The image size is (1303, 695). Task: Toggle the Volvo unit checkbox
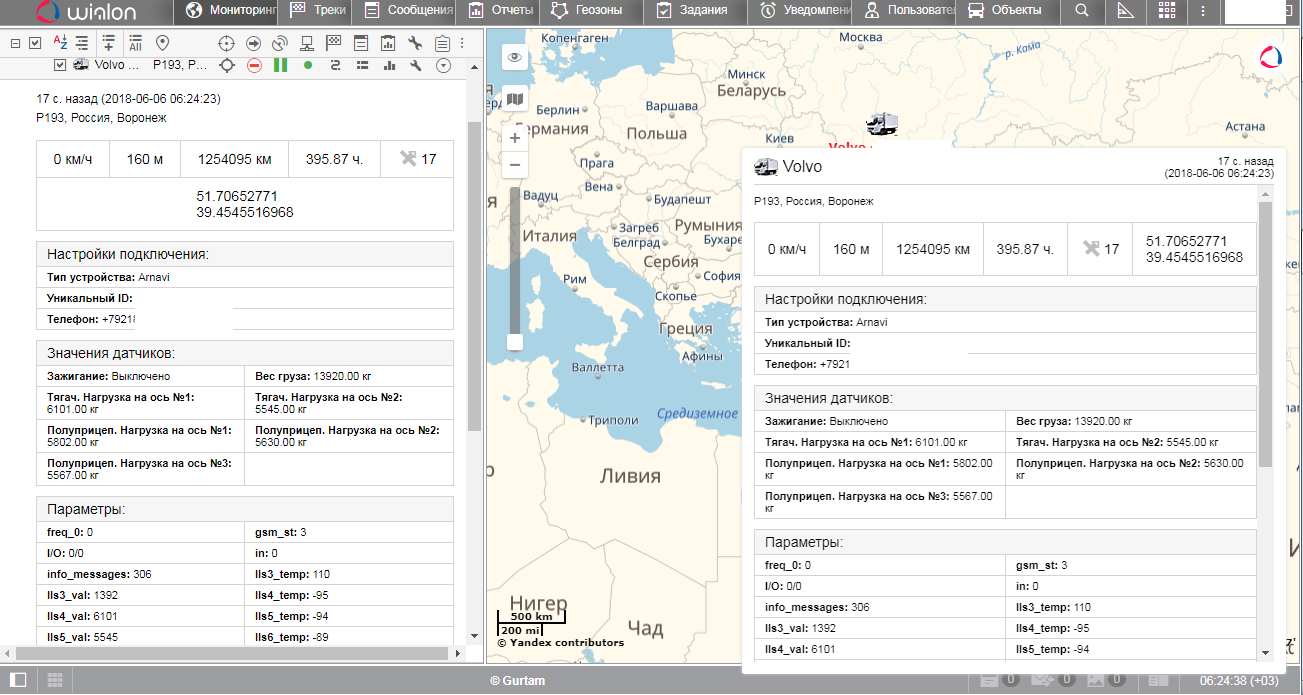[x=60, y=65]
